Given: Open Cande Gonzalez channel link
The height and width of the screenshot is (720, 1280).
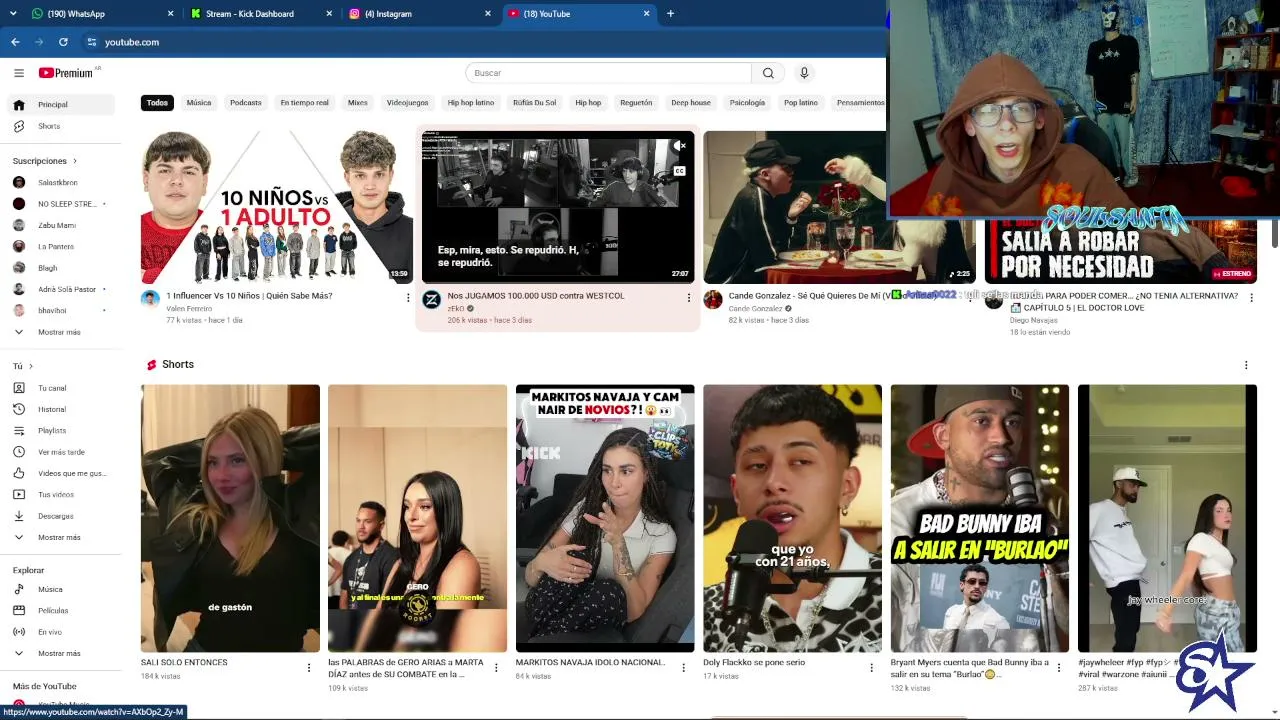Looking at the screenshot, I should [755, 309].
